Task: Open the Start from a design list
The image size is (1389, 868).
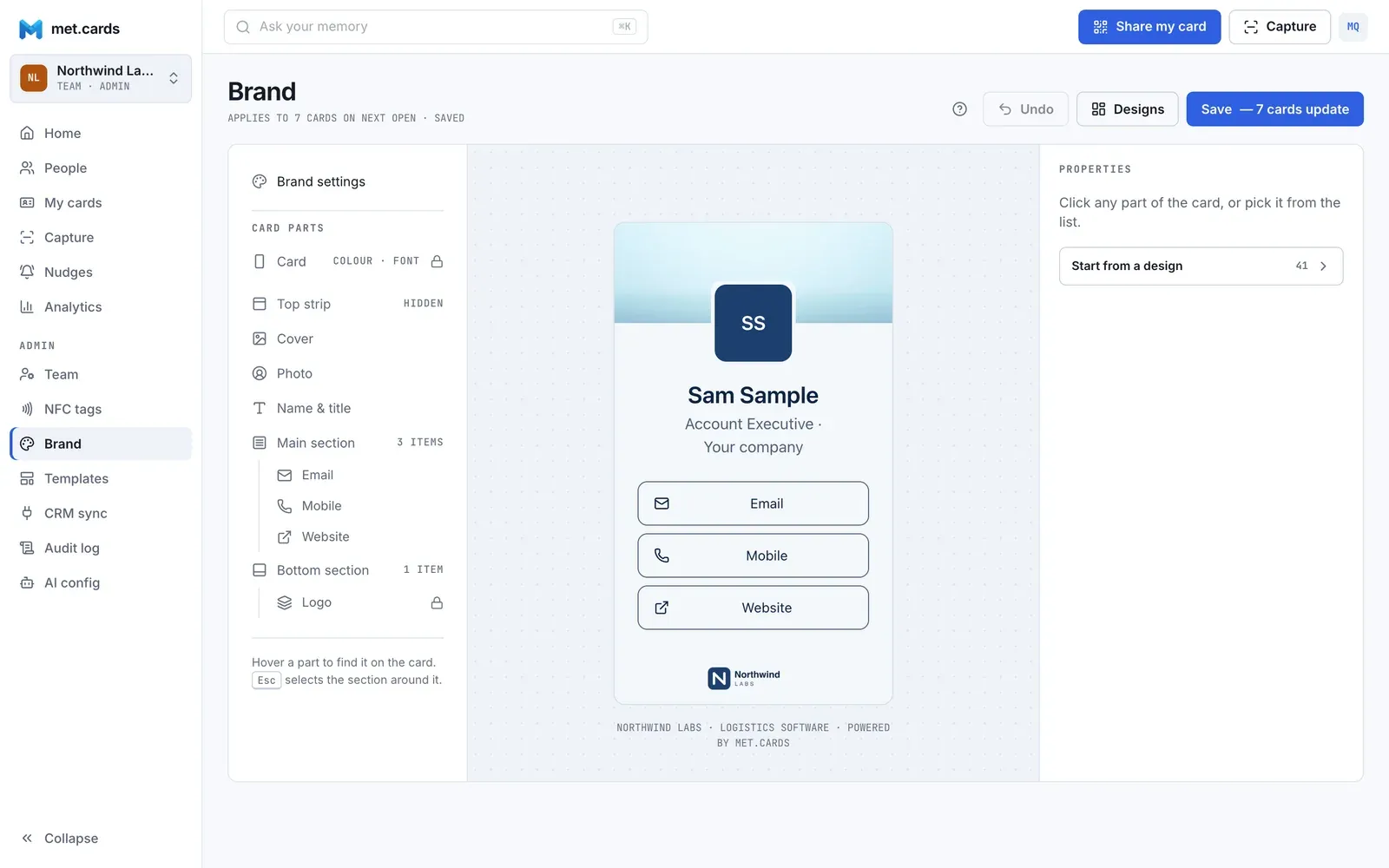Action: coord(1201,266)
